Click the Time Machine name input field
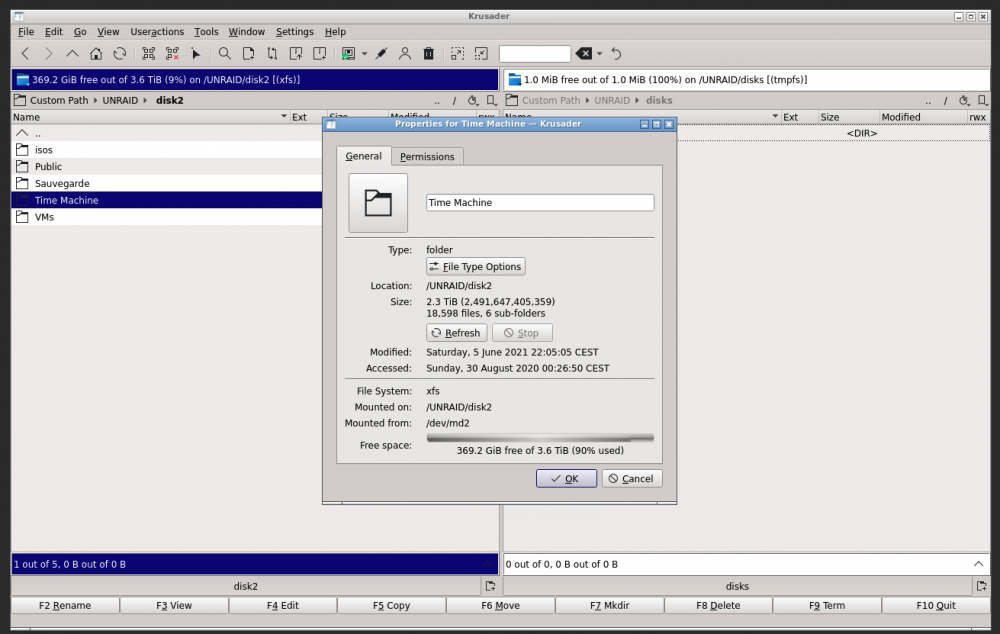Screen dimensions: 1000x634 tap(540, 203)
